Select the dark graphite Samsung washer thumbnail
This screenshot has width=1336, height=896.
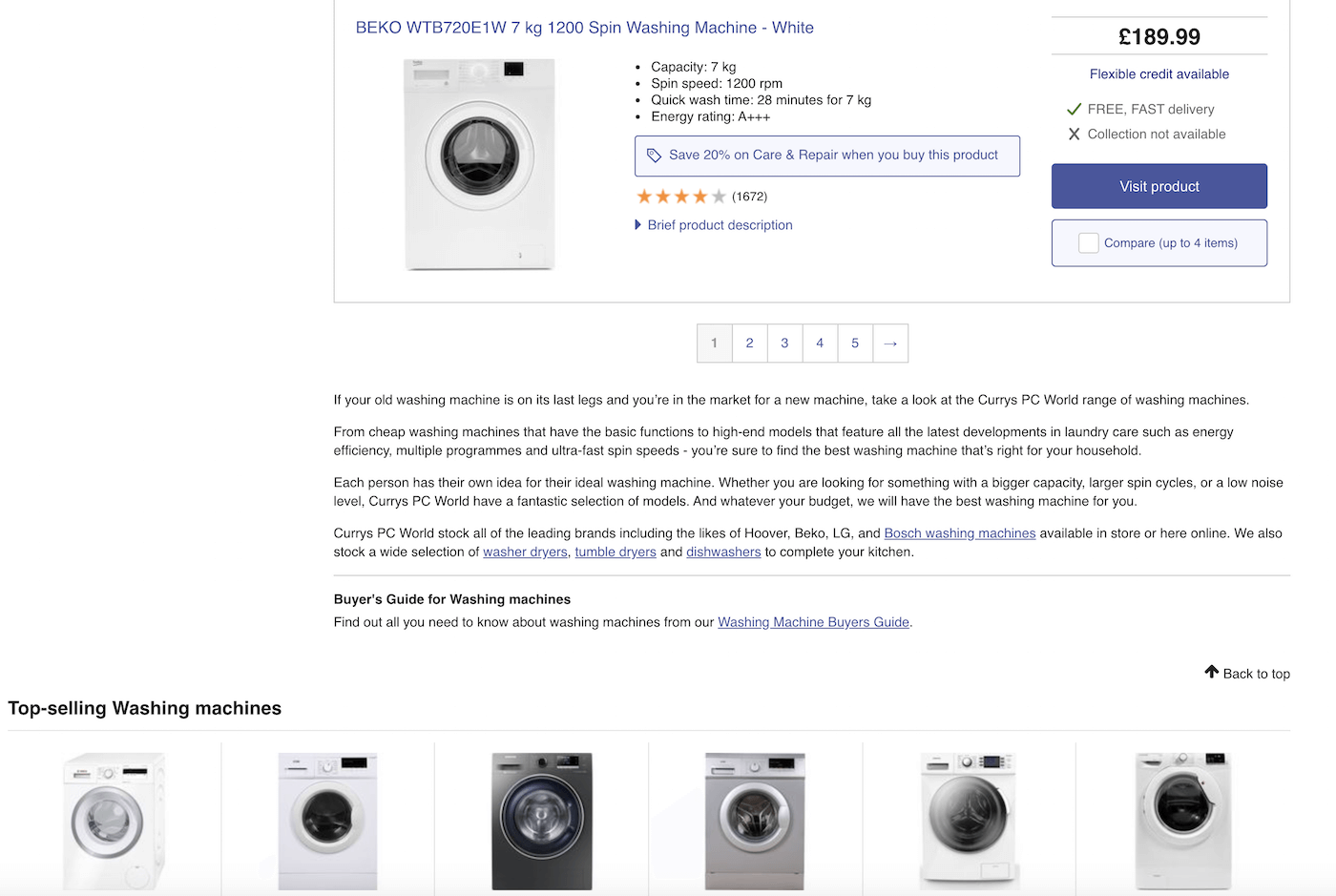pos(541,821)
